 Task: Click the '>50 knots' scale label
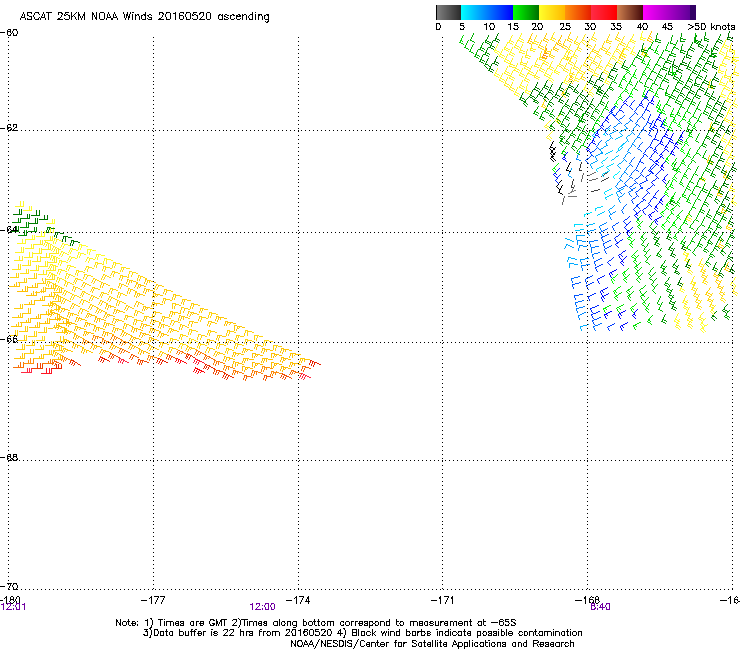711,27
